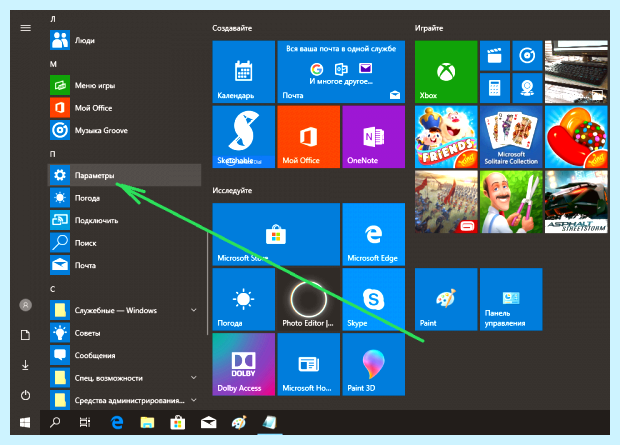Open Погода in the app list
This screenshot has width=620, height=445.
click(124, 198)
